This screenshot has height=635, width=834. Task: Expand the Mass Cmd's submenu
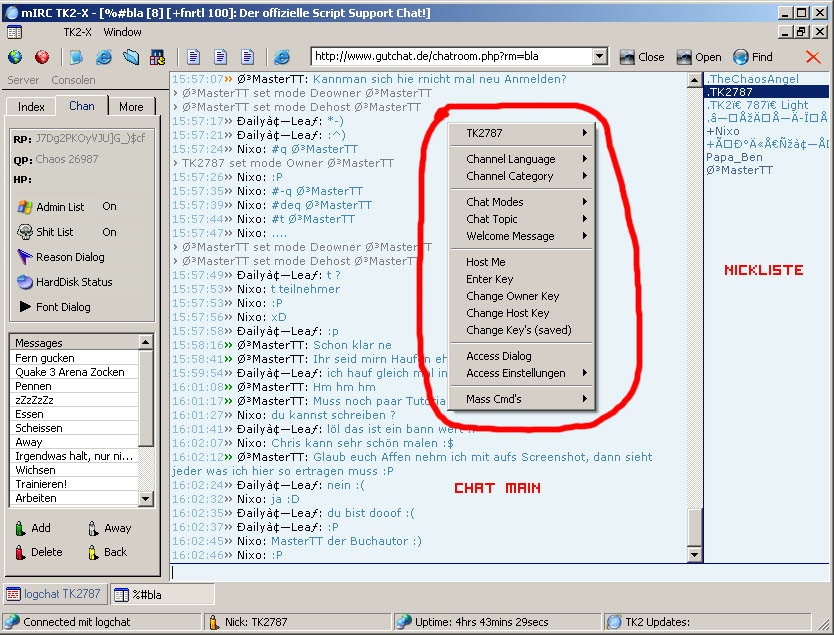(x=524, y=399)
